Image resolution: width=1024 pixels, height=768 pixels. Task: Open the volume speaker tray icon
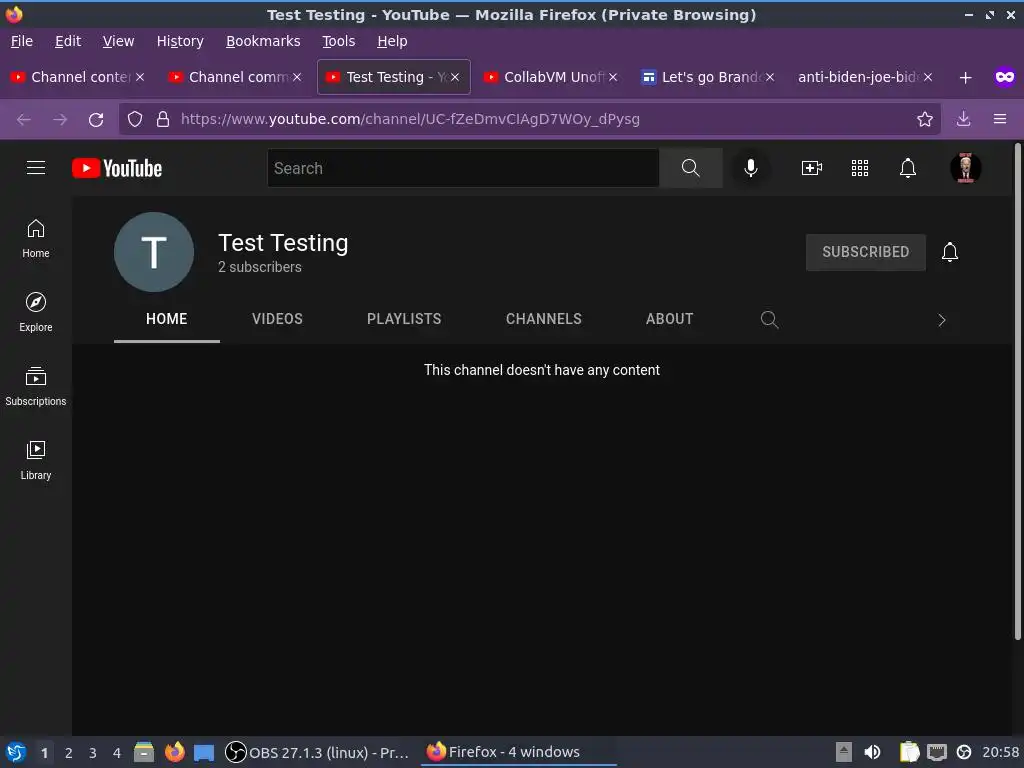[872, 752]
